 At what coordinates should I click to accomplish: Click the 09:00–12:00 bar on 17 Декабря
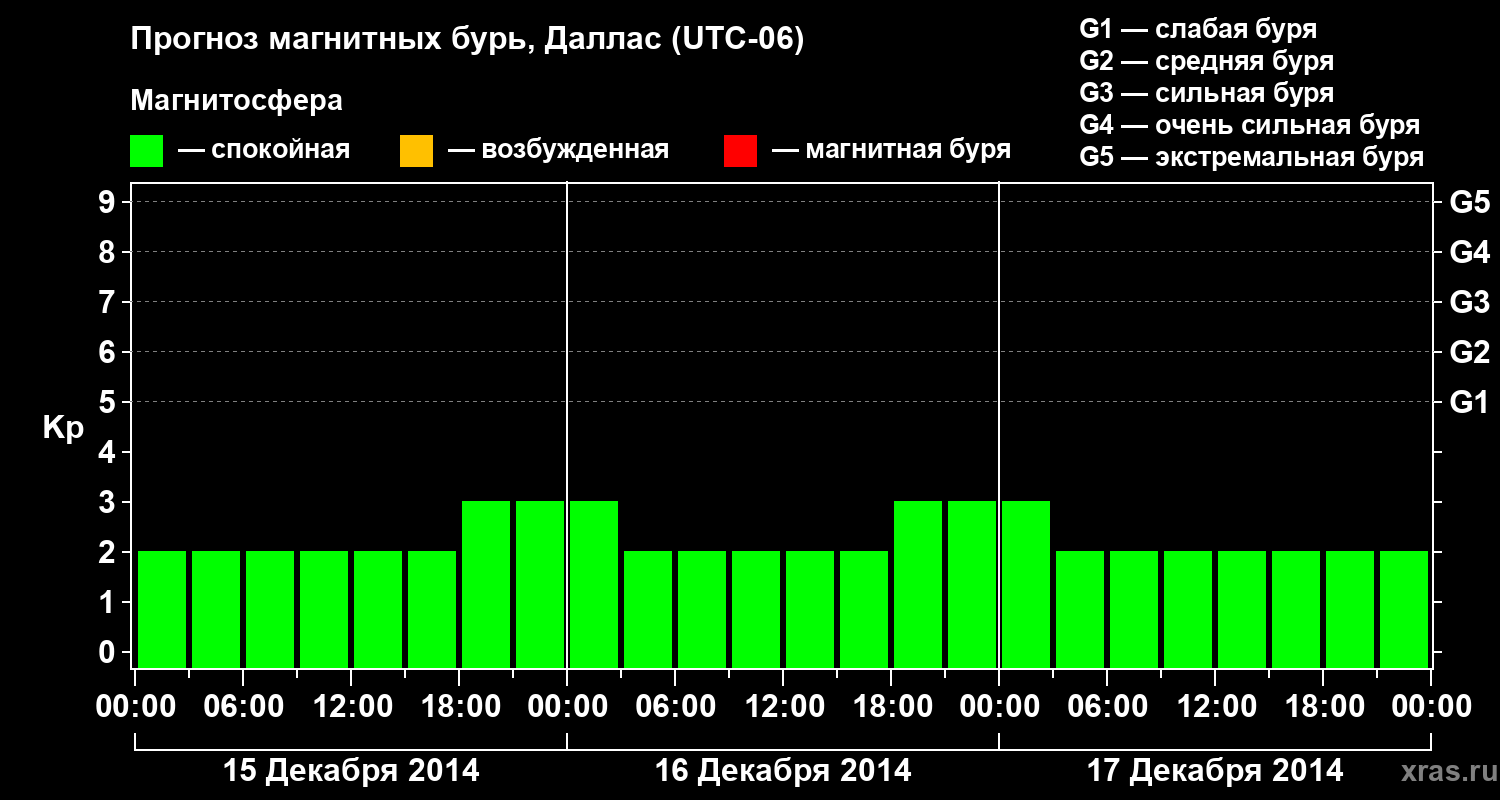[1188, 609]
